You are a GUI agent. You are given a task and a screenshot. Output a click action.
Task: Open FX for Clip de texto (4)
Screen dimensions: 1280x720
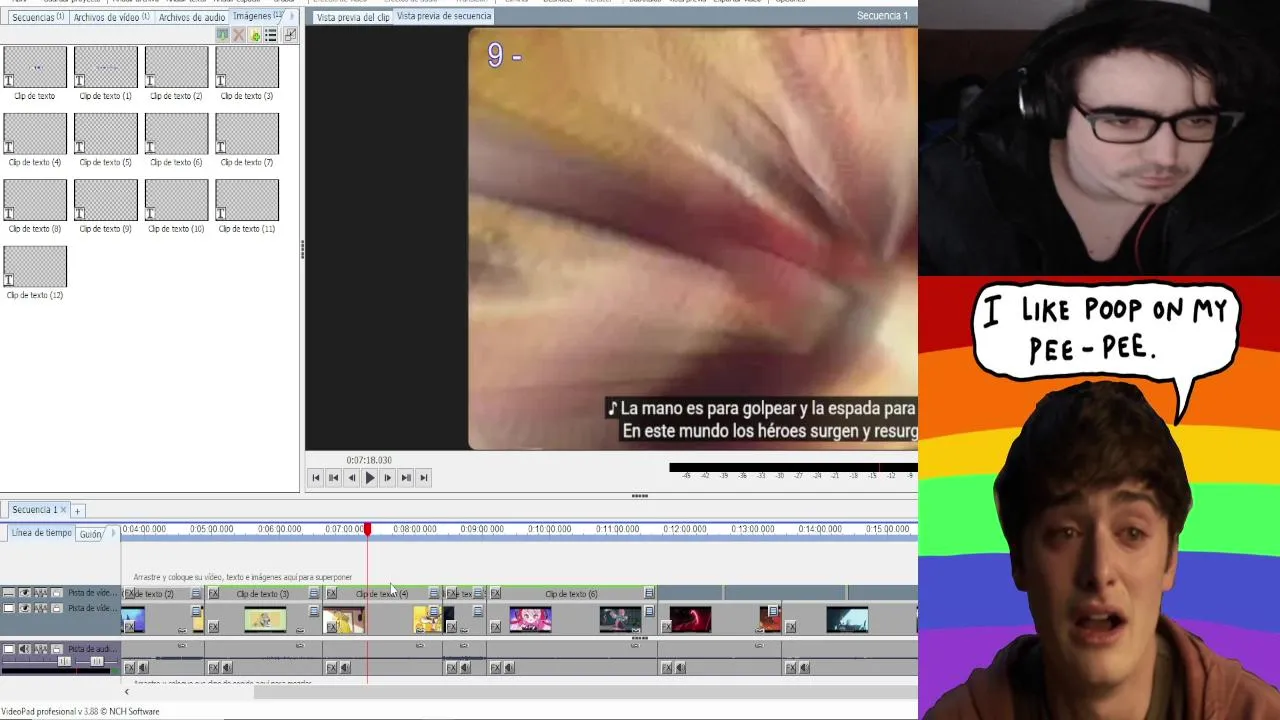coord(331,594)
